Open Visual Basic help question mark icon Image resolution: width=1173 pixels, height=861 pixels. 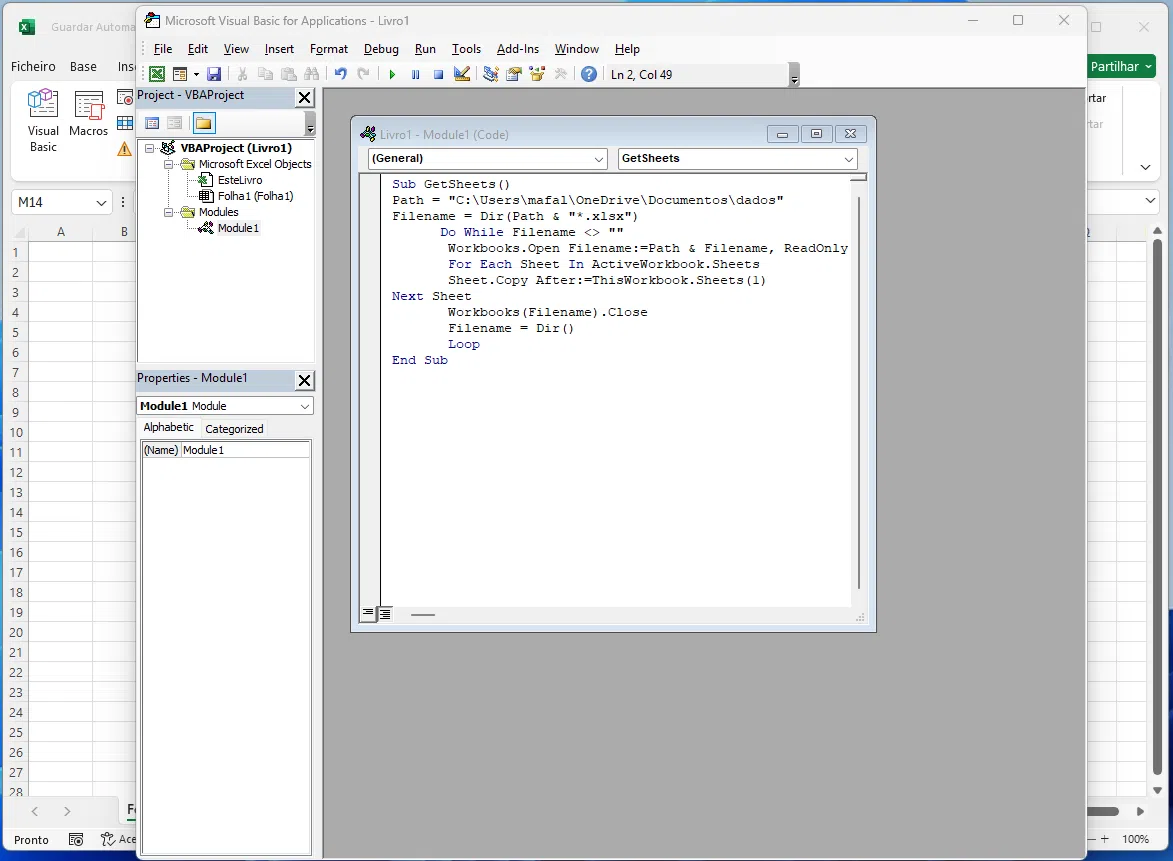(x=589, y=74)
